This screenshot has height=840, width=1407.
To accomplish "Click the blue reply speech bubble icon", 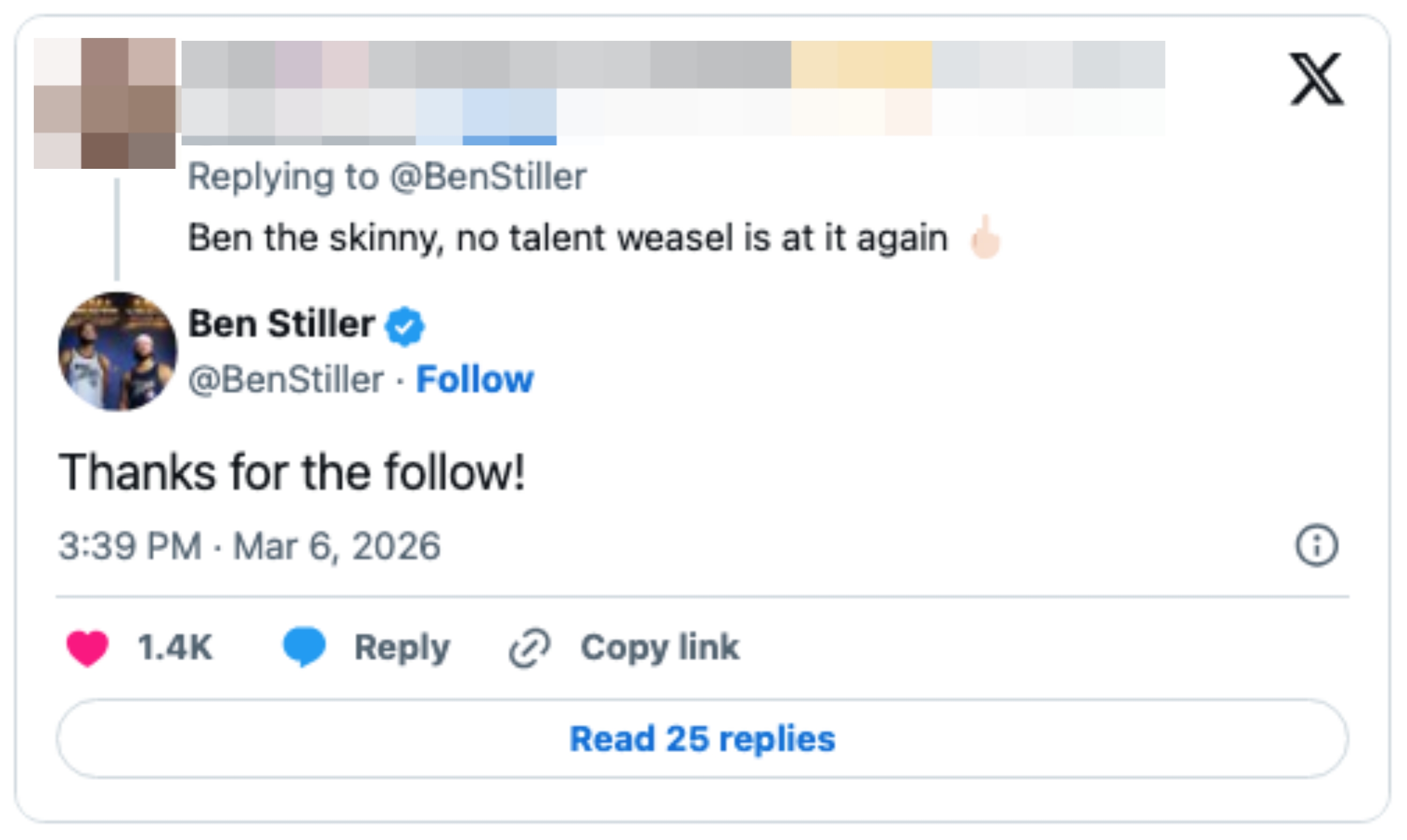I will coord(304,646).
